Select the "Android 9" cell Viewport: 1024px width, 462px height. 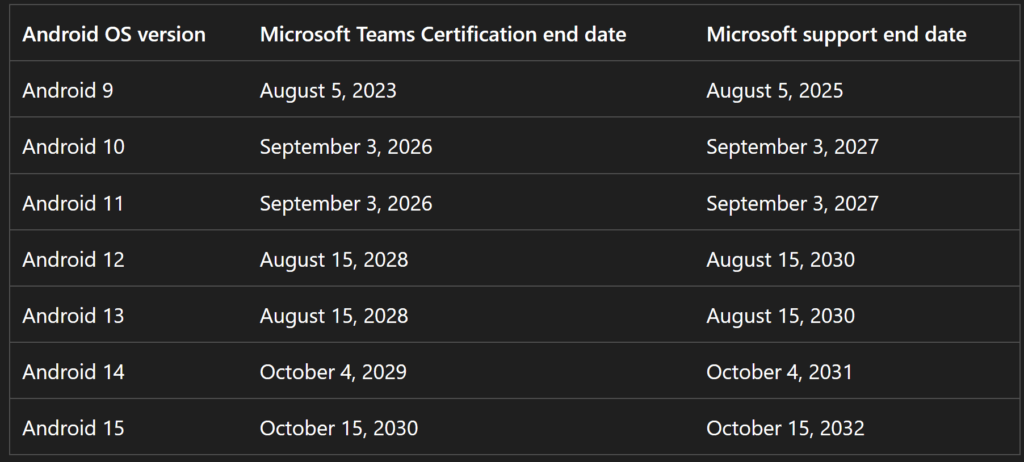click(68, 91)
